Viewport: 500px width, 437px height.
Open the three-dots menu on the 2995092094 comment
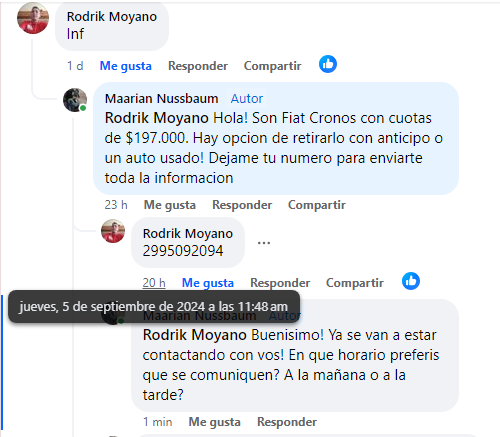pyautogui.click(x=264, y=243)
